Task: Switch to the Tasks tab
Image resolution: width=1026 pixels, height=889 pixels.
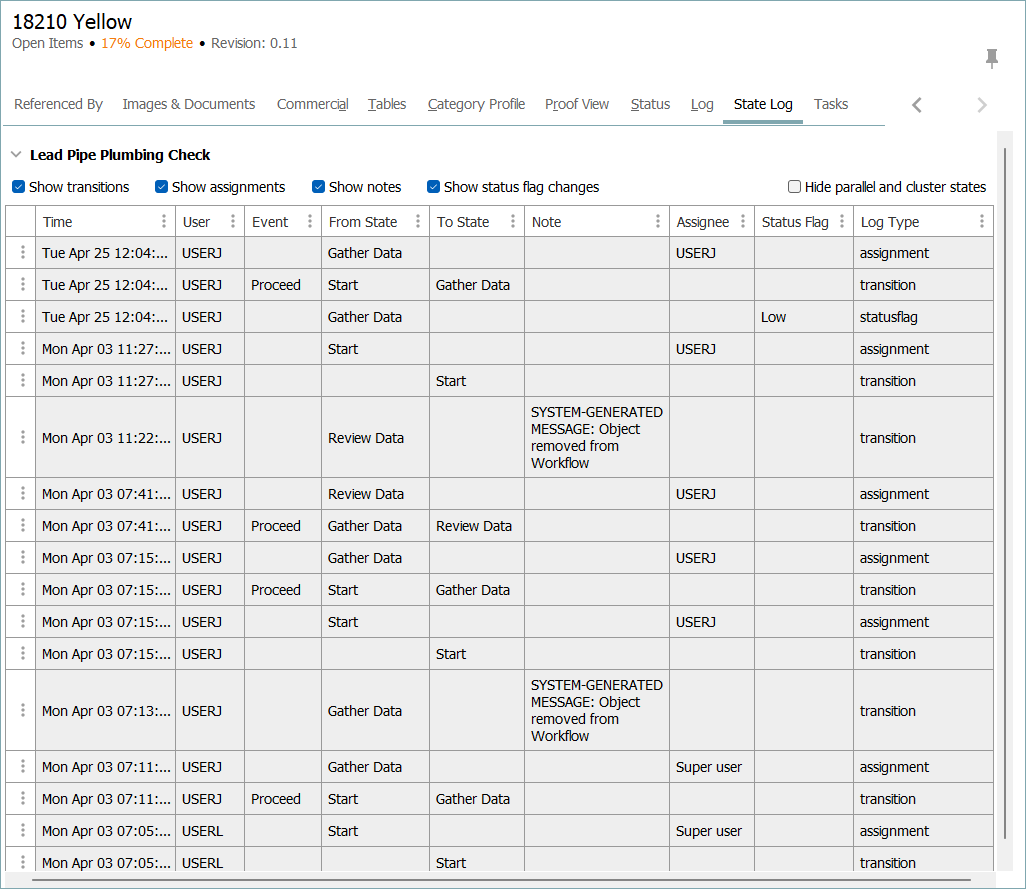Action: point(830,104)
